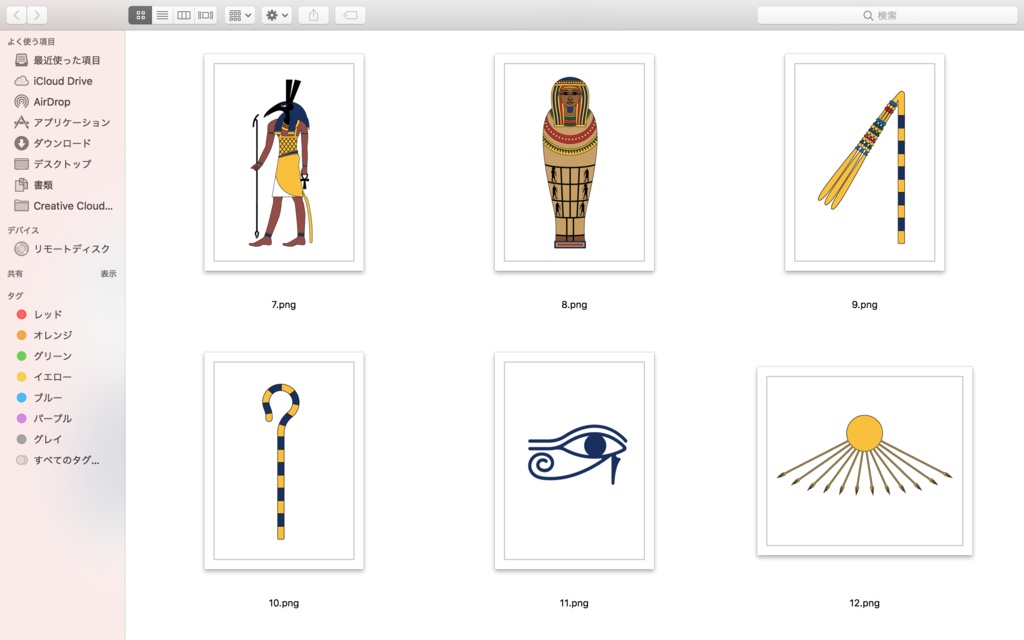Switch to list view
1024x640 pixels.
162,15
